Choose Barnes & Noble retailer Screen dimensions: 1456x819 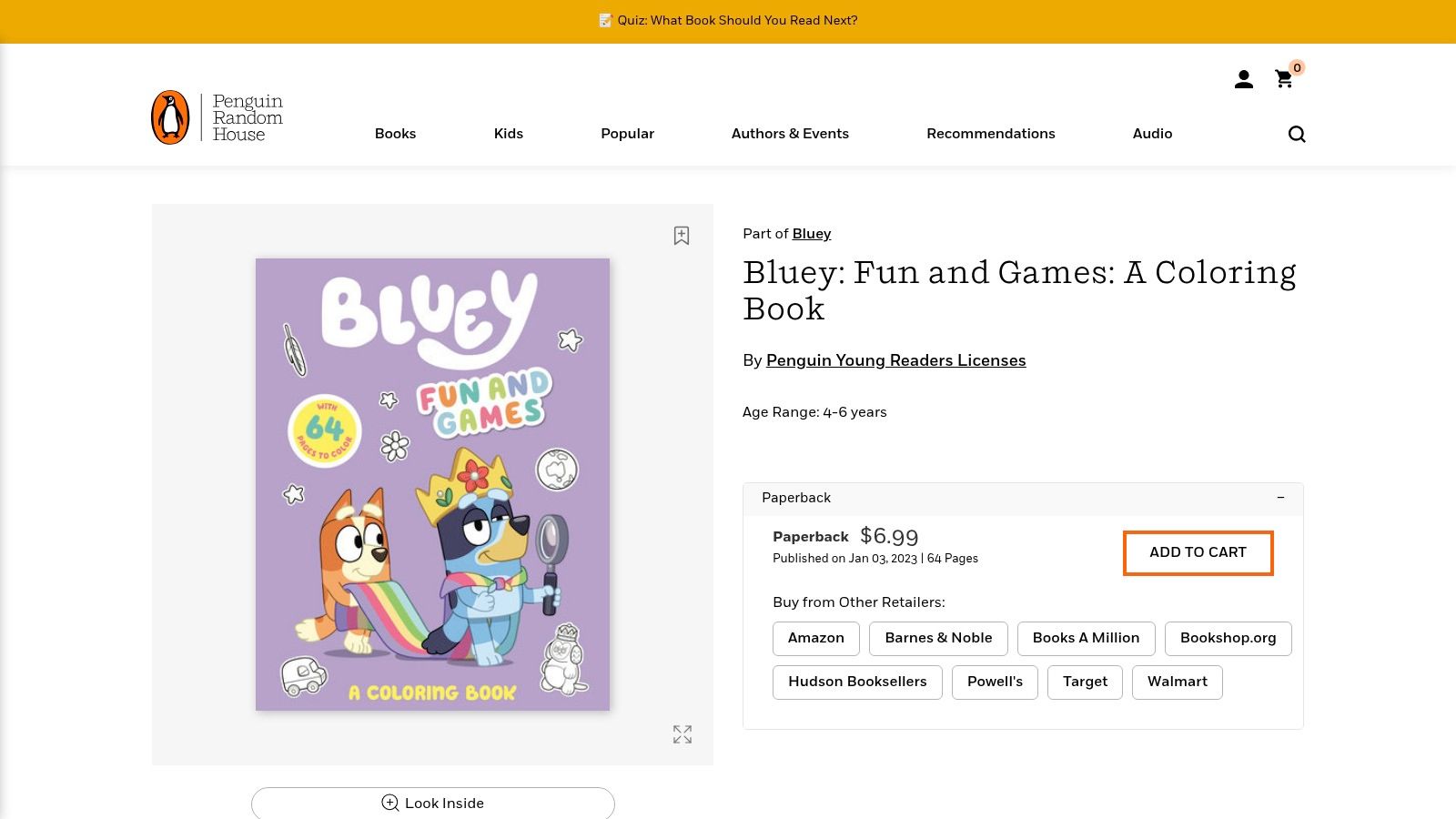click(938, 638)
